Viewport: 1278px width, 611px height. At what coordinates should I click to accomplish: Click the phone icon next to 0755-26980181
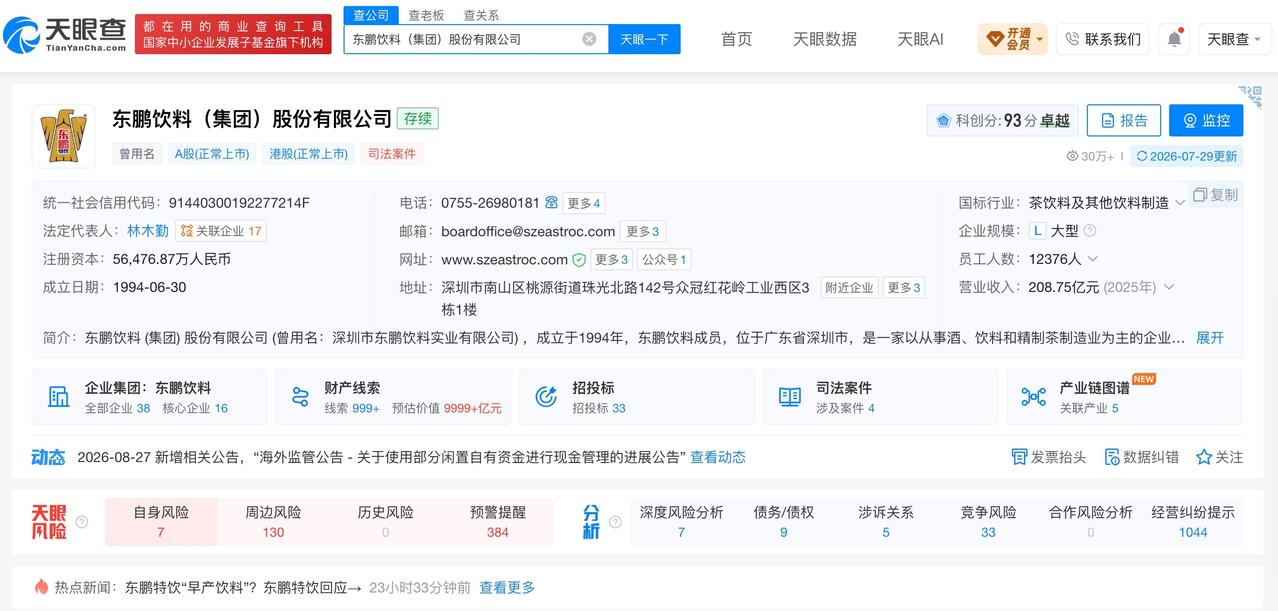click(x=551, y=203)
